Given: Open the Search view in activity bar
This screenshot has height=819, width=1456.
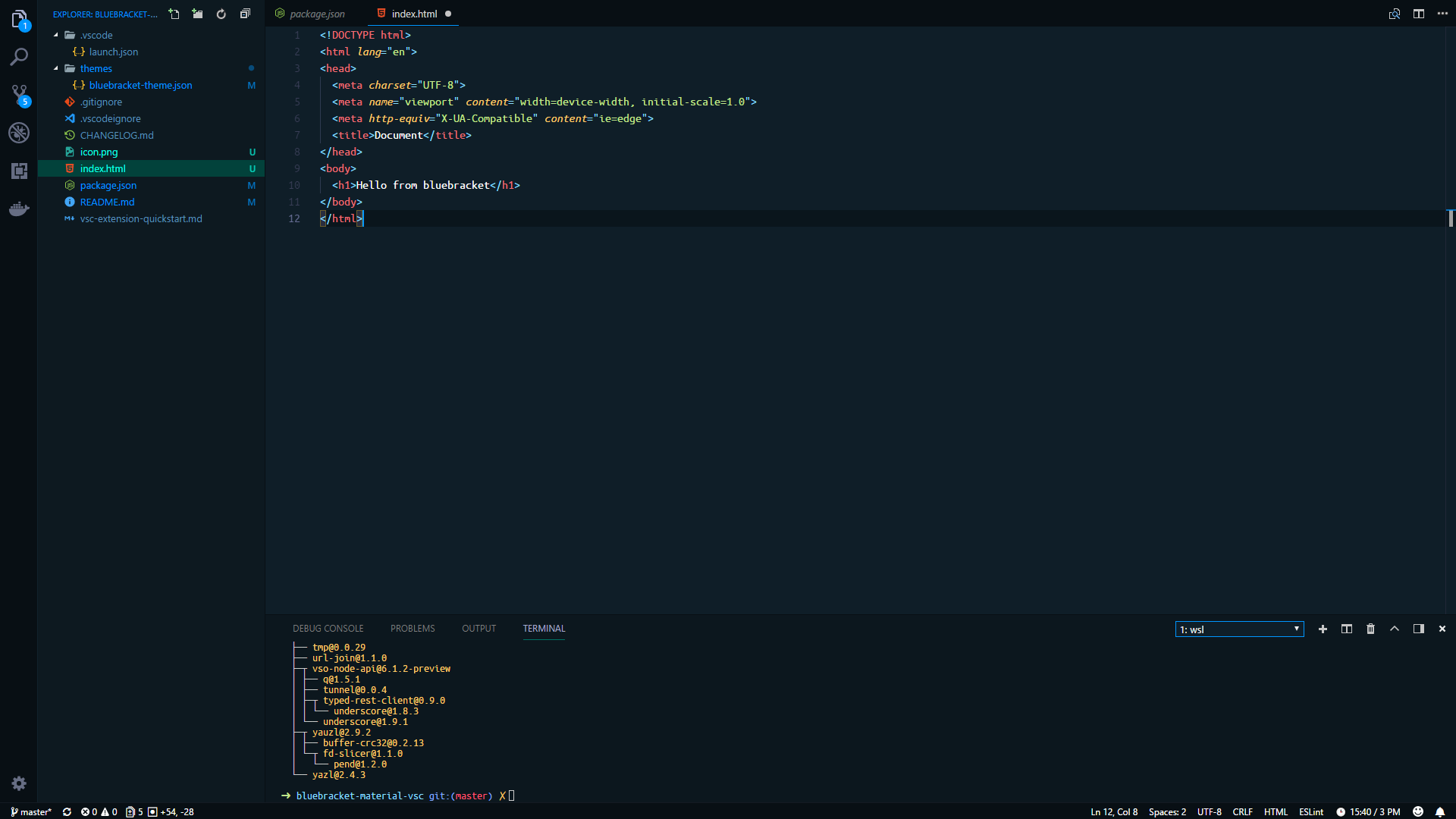Looking at the screenshot, I should point(19,57).
